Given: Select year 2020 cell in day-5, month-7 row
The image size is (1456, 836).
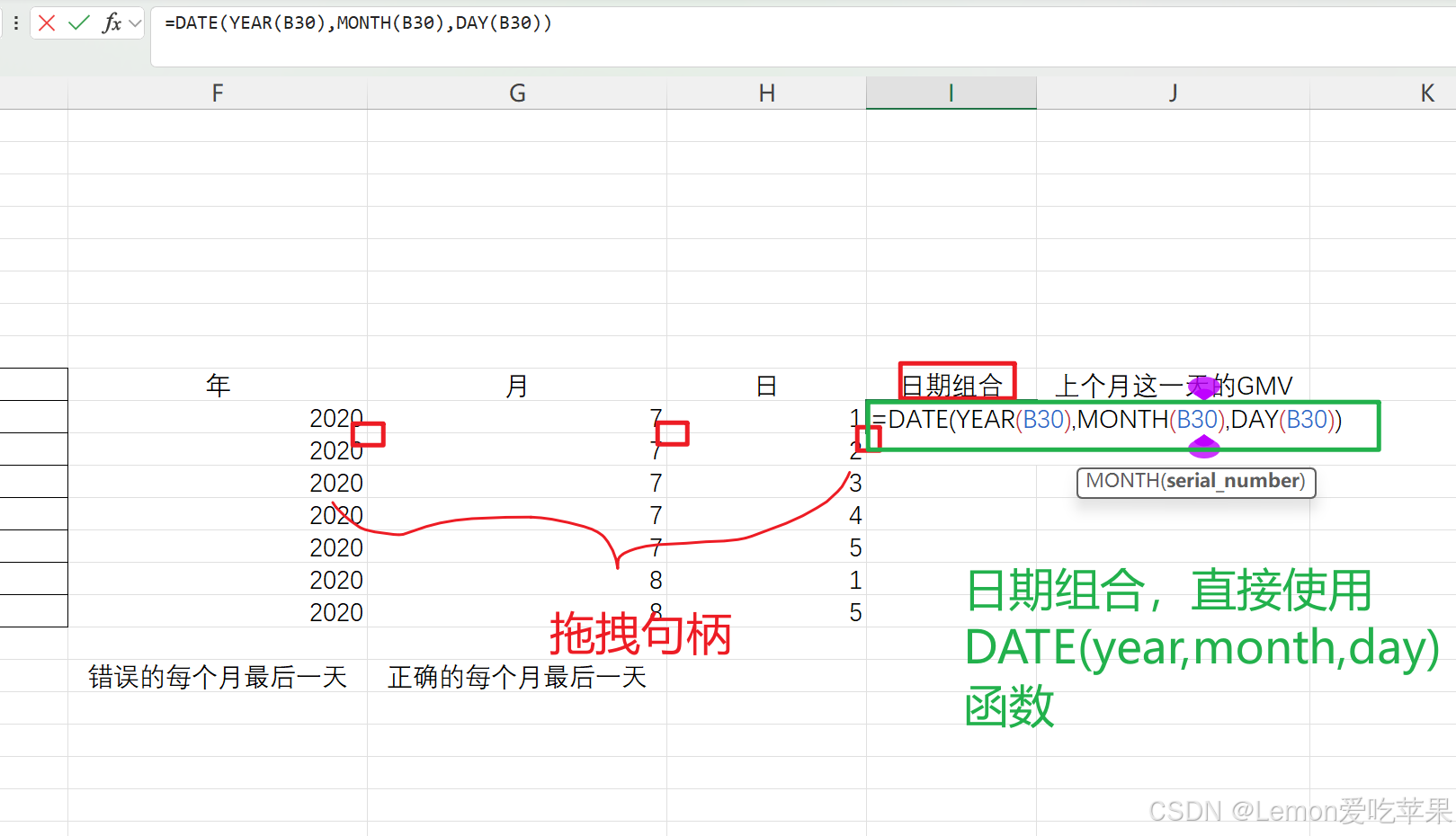Looking at the screenshot, I should pyautogui.click(x=218, y=547).
